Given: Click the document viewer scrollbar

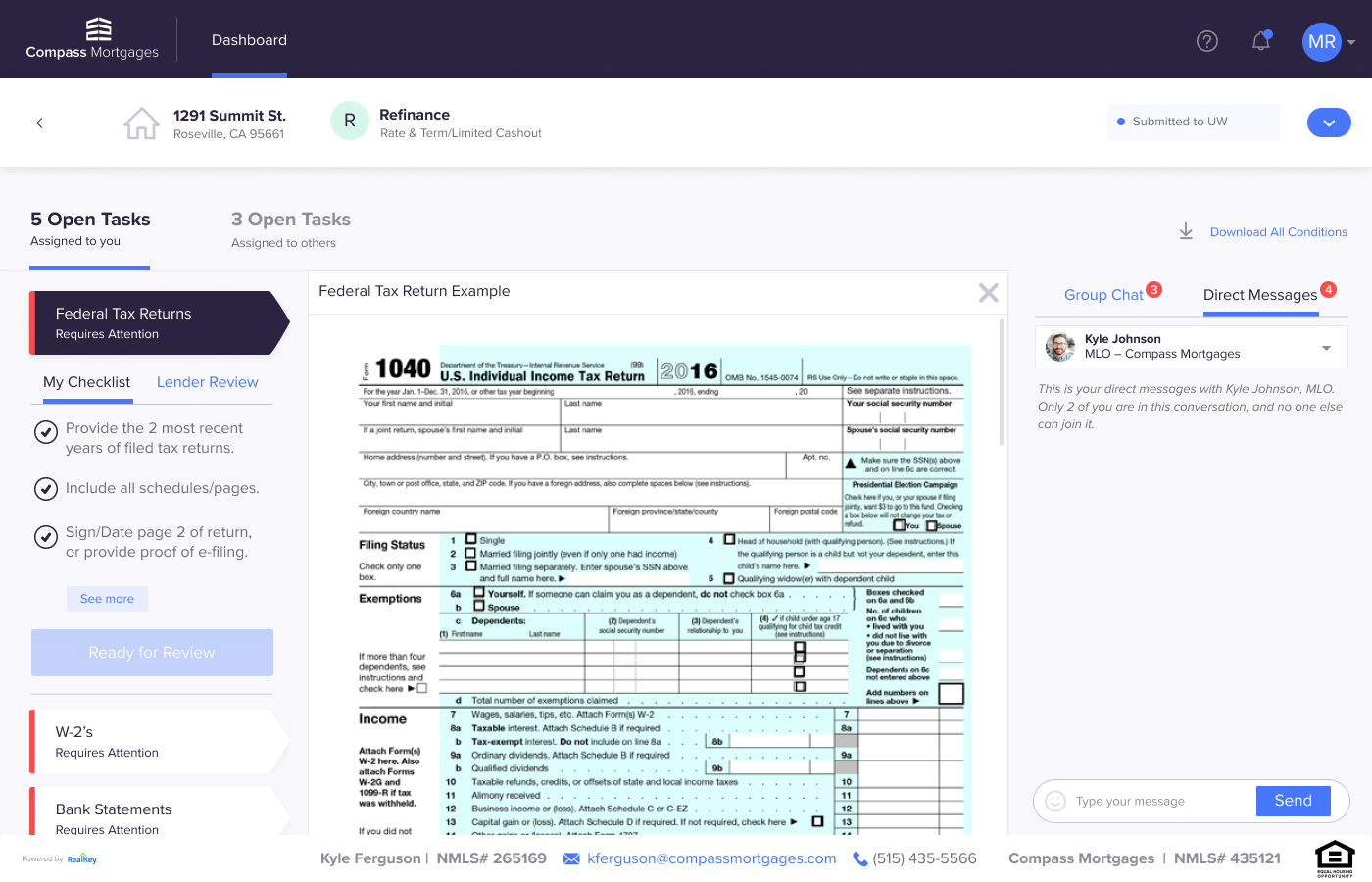Looking at the screenshot, I should pos(1002,381).
